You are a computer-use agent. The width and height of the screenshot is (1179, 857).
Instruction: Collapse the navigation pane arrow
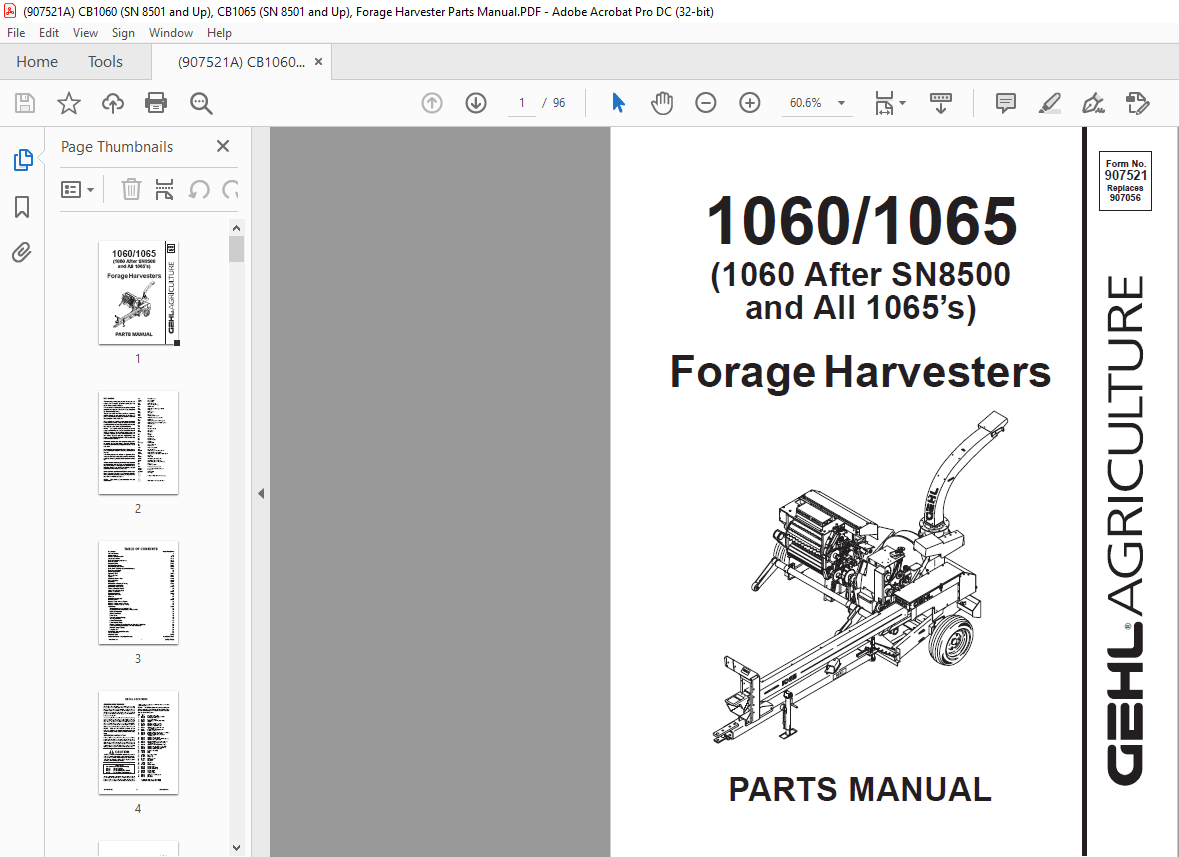261,494
